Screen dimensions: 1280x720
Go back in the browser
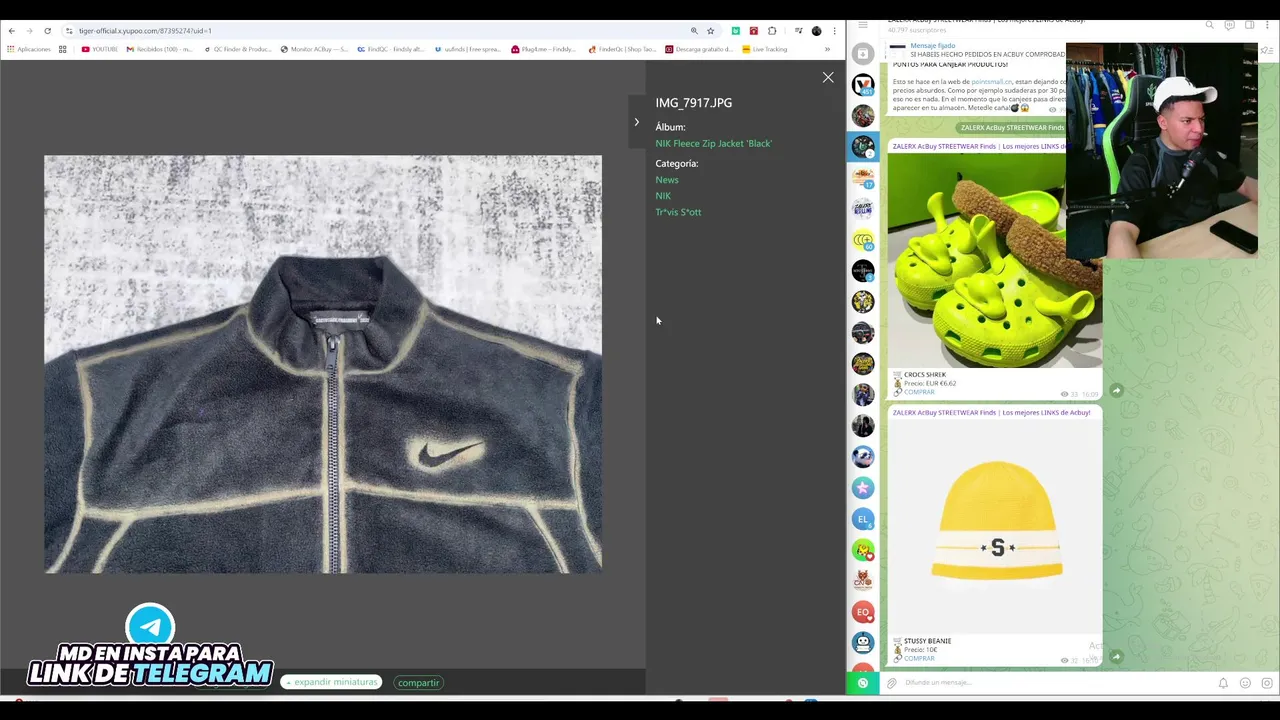point(12,31)
